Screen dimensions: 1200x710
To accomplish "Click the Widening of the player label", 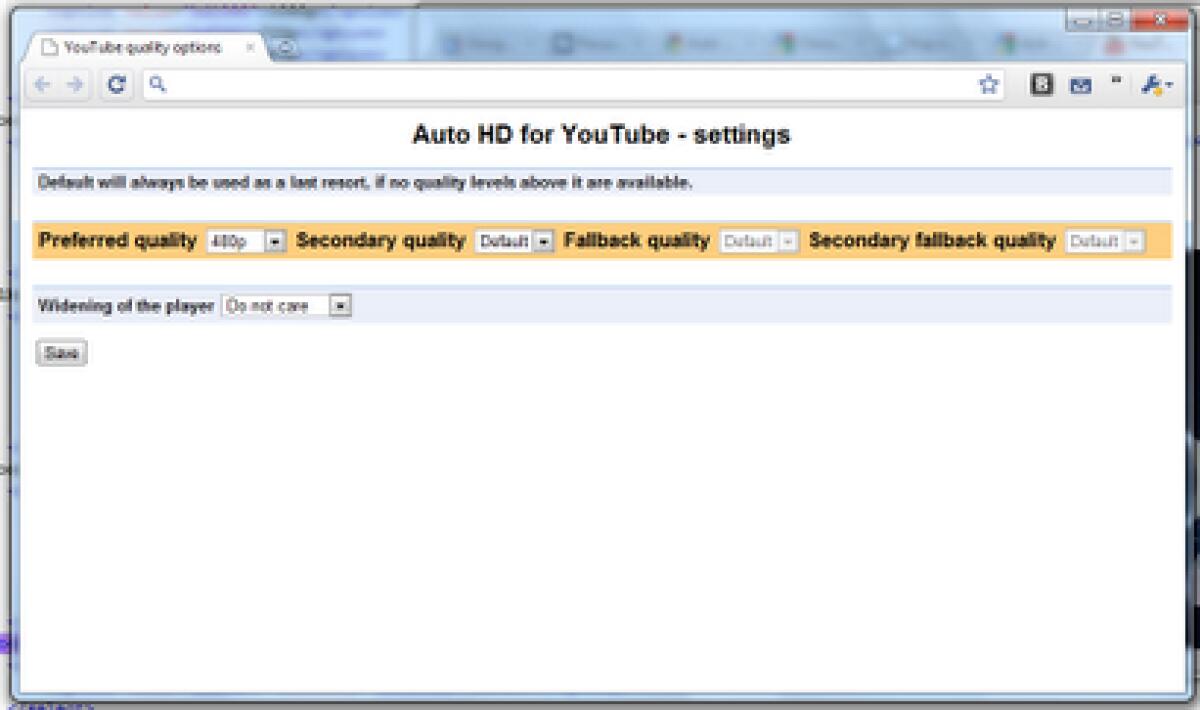I will [126, 306].
